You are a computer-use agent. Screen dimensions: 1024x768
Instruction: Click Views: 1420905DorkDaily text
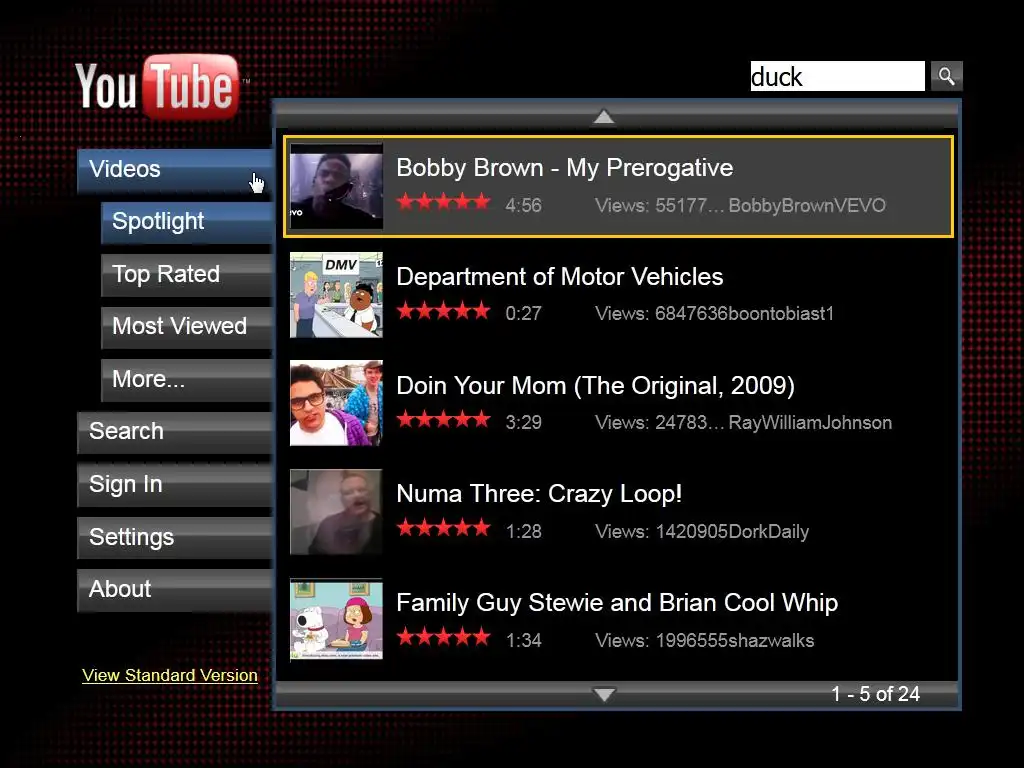pyautogui.click(x=702, y=532)
